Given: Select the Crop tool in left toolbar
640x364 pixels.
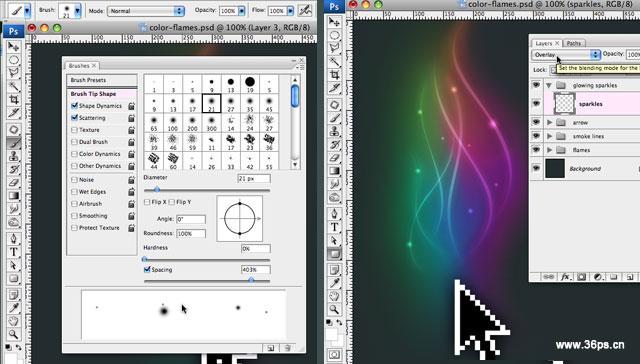Looking at the screenshot, I should click(13, 99).
